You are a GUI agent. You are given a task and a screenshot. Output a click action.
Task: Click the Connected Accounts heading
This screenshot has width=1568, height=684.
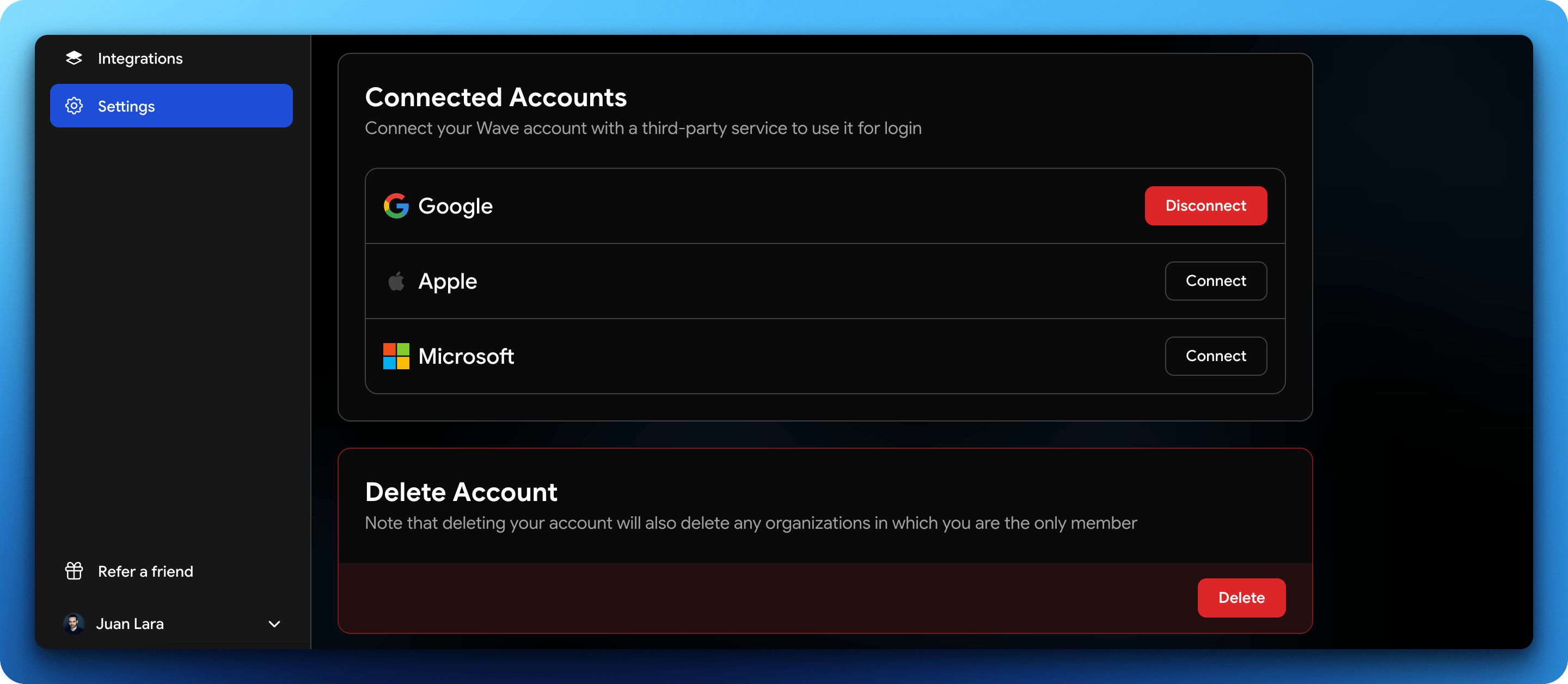495,97
